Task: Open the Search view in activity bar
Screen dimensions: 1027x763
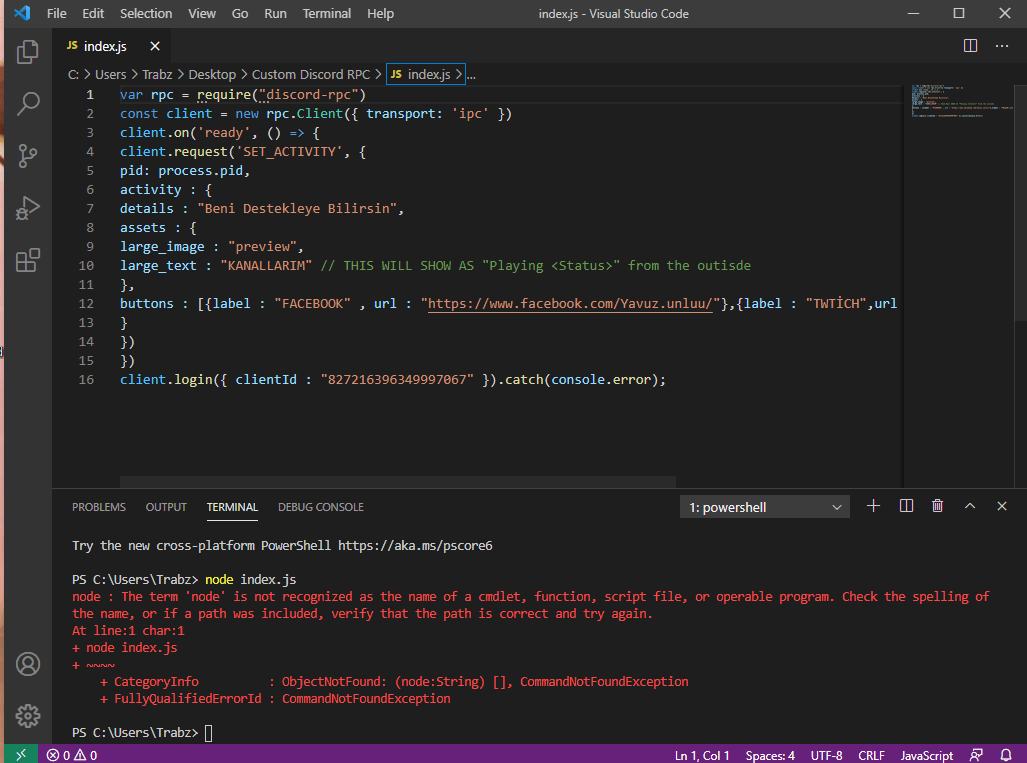Action: coord(28,103)
